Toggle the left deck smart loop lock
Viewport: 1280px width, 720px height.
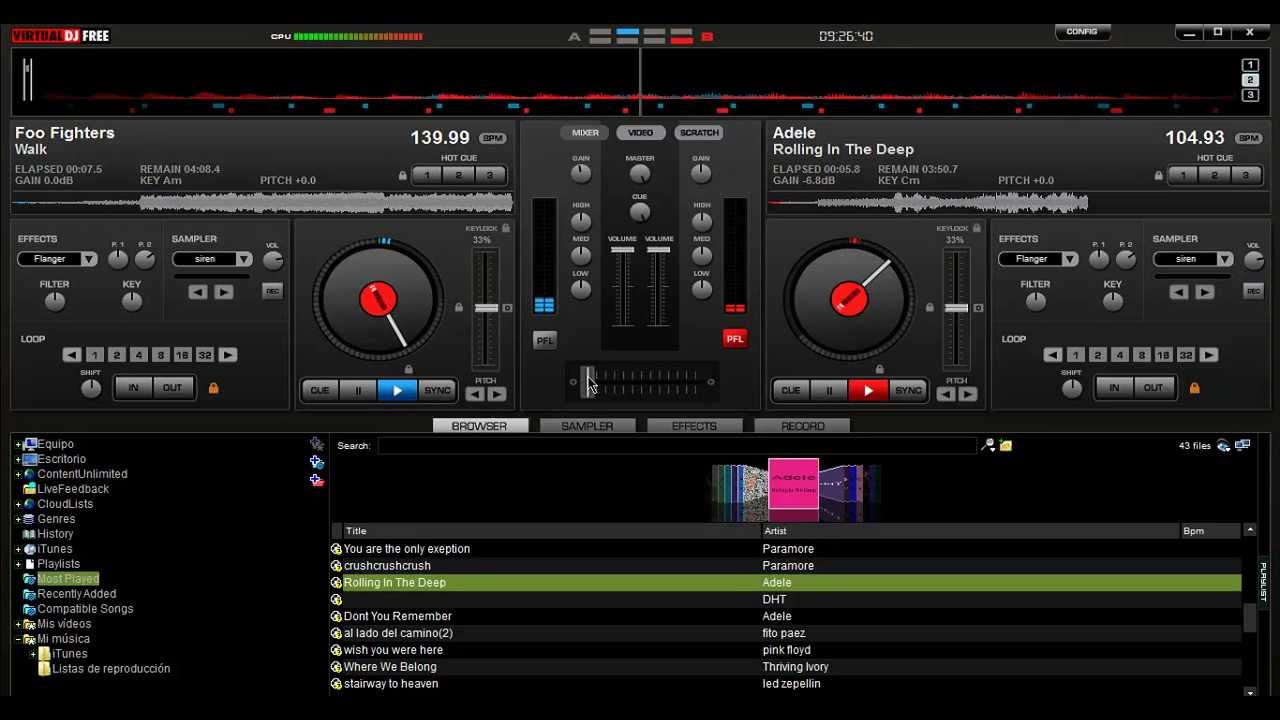pos(213,388)
